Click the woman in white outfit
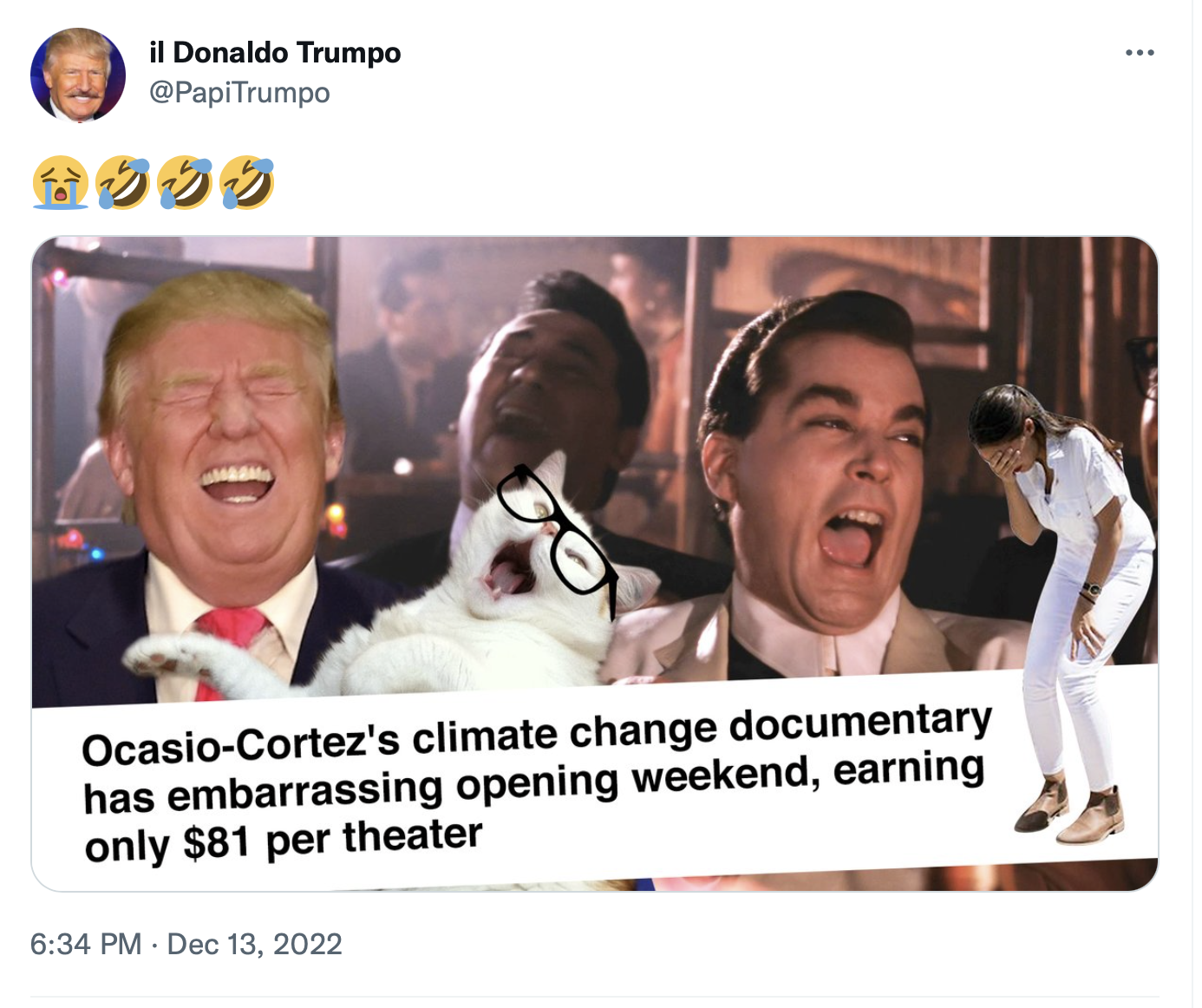Viewport: 1202px width, 1008px height. [x=1067, y=607]
